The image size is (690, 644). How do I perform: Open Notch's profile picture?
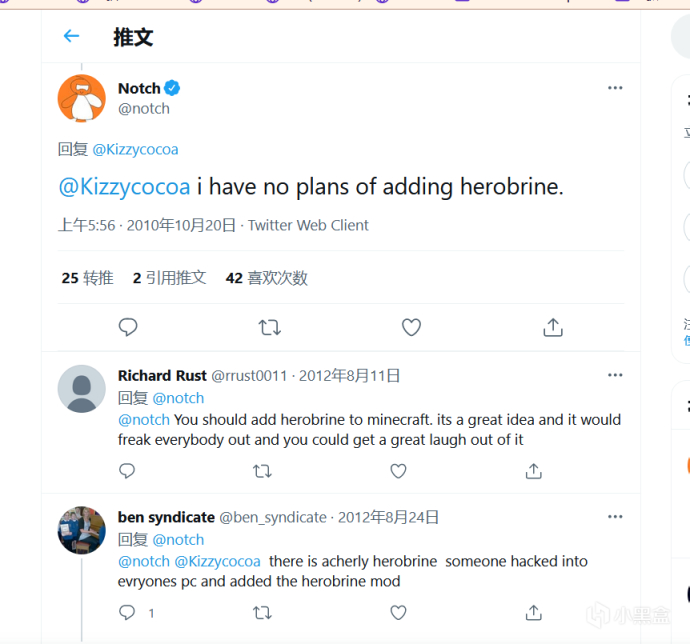click(81, 98)
